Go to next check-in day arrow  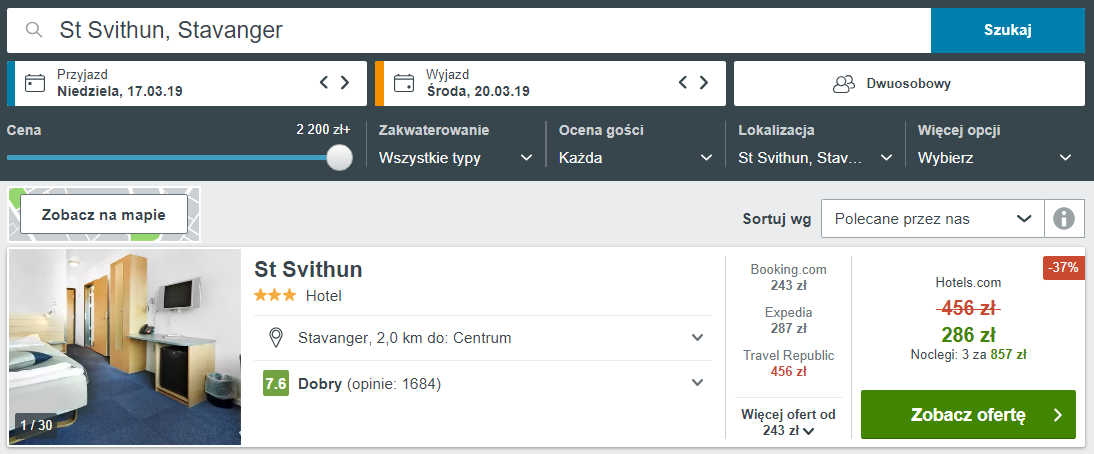[x=345, y=83]
